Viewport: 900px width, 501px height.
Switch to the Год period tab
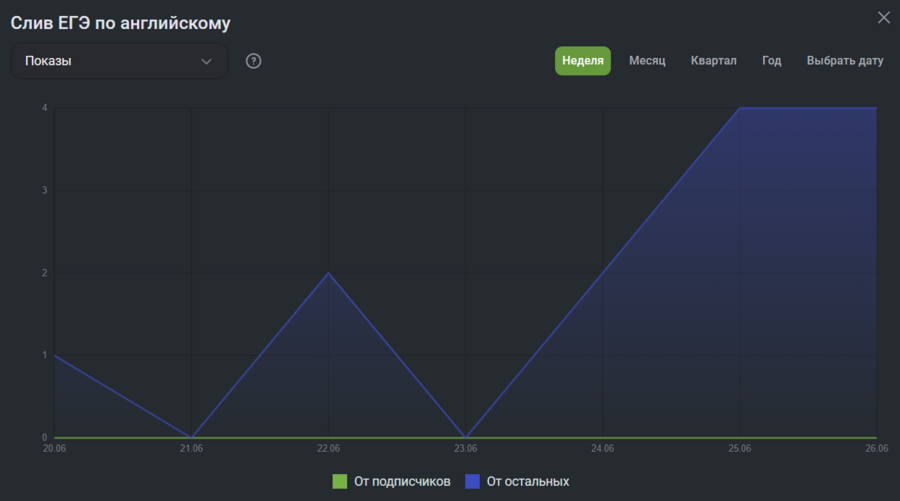[x=771, y=61]
